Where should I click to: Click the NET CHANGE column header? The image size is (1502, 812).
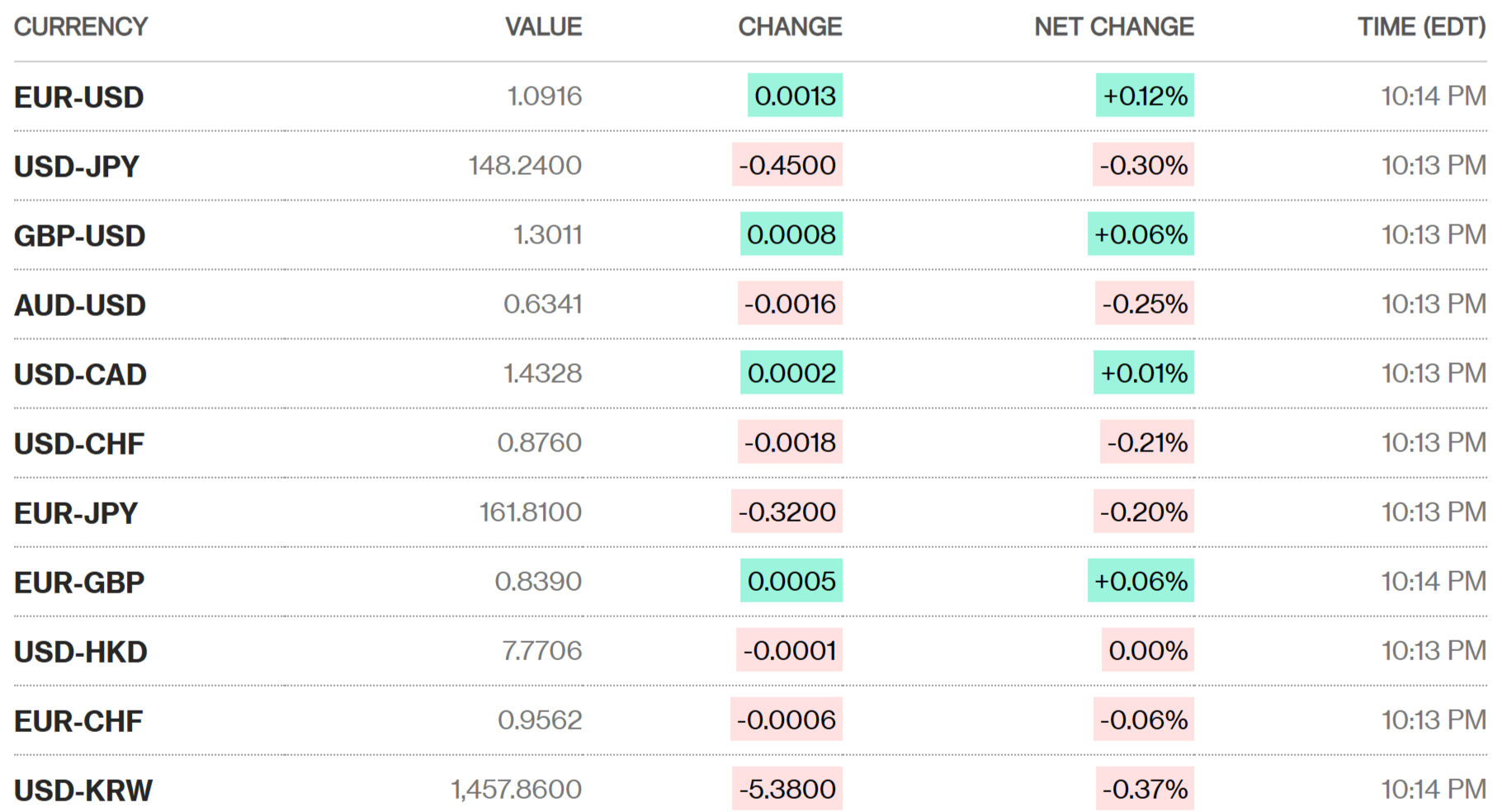click(1113, 27)
